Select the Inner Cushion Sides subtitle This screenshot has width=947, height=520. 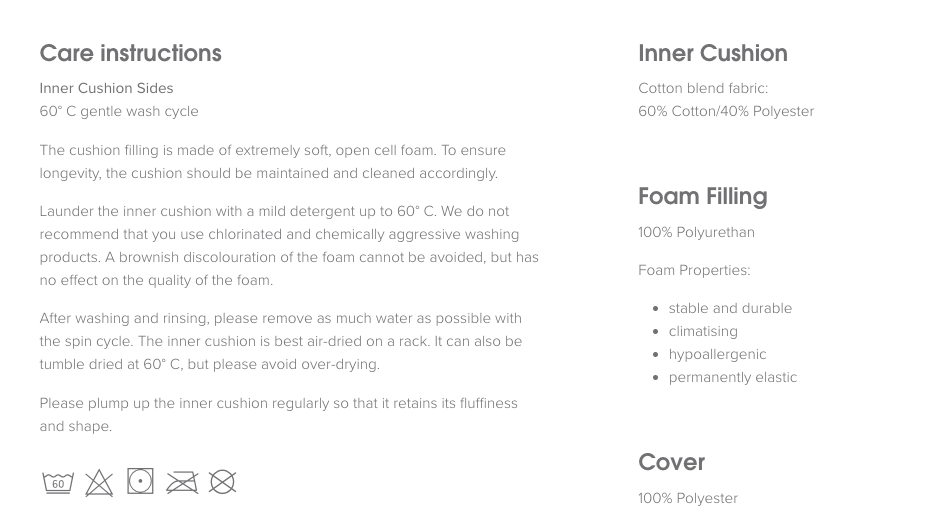point(106,88)
